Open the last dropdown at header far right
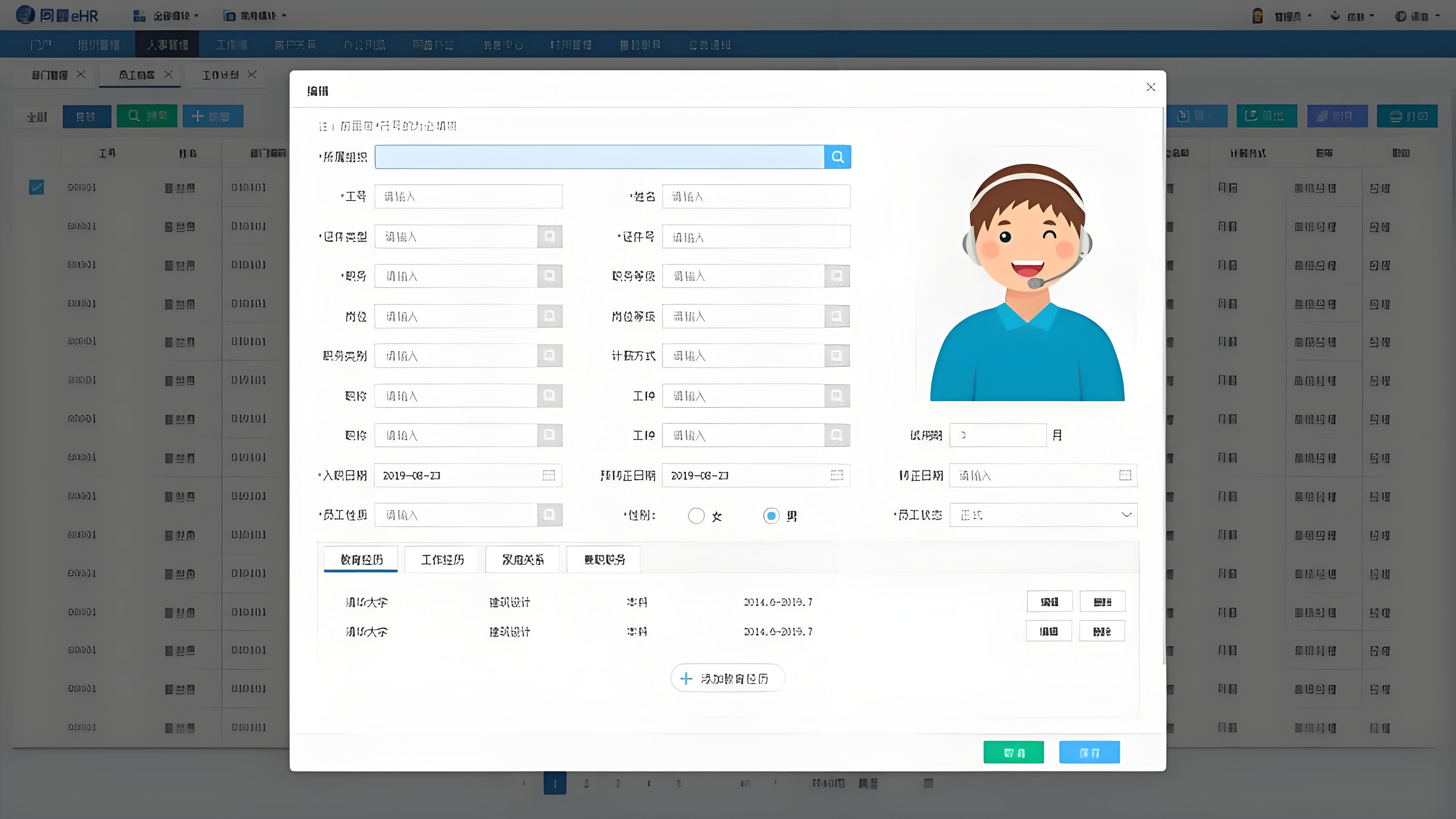 [1418, 16]
